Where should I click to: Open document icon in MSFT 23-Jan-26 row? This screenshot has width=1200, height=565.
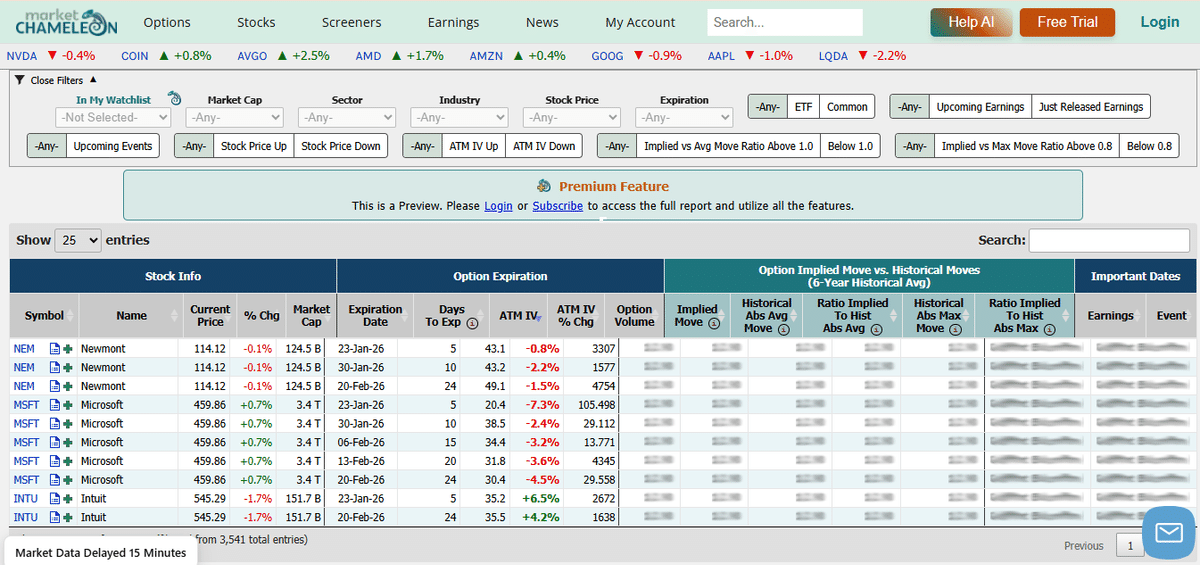[x=55, y=405]
